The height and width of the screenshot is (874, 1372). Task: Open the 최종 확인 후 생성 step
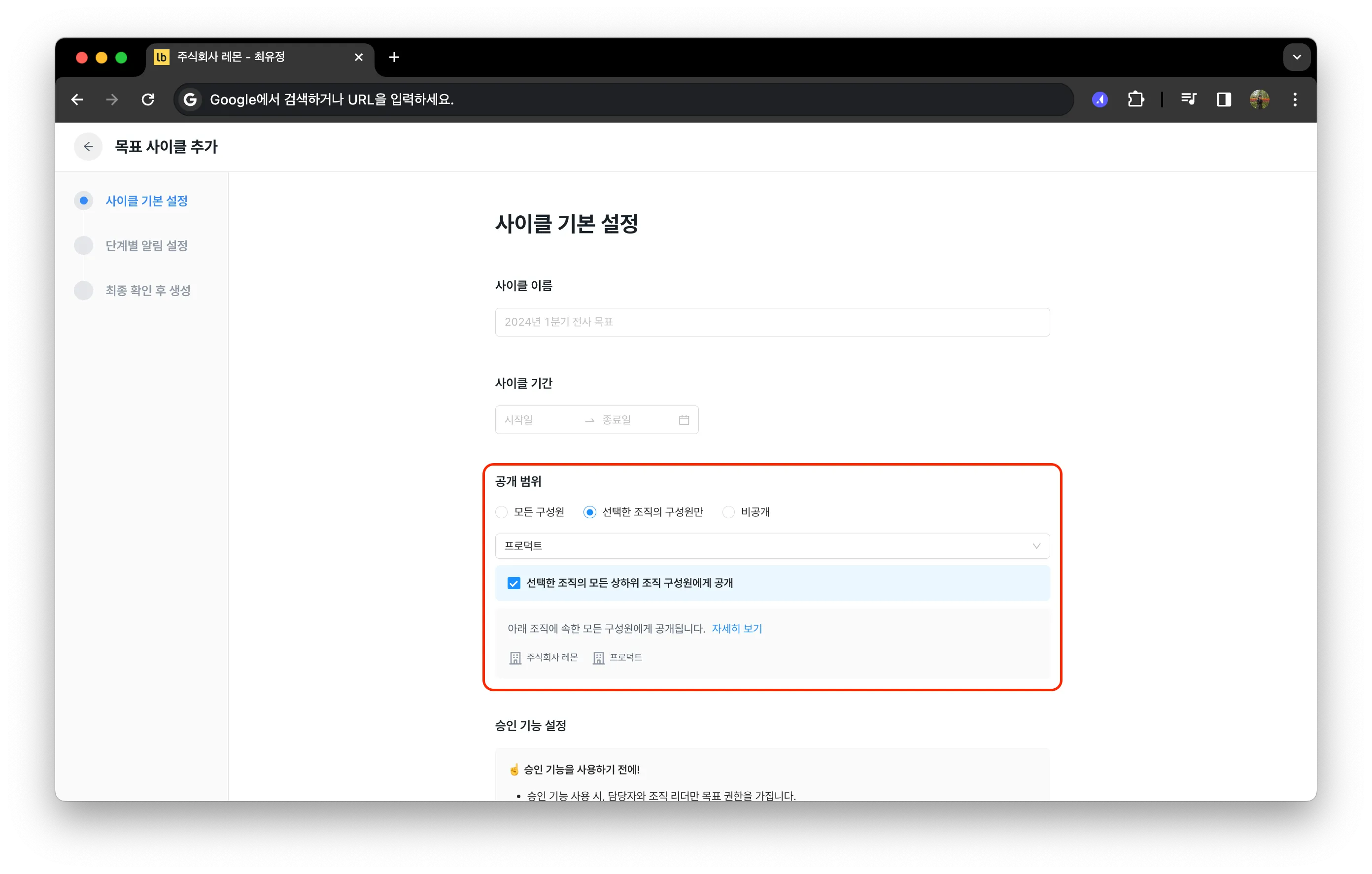pyautogui.click(x=148, y=291)
